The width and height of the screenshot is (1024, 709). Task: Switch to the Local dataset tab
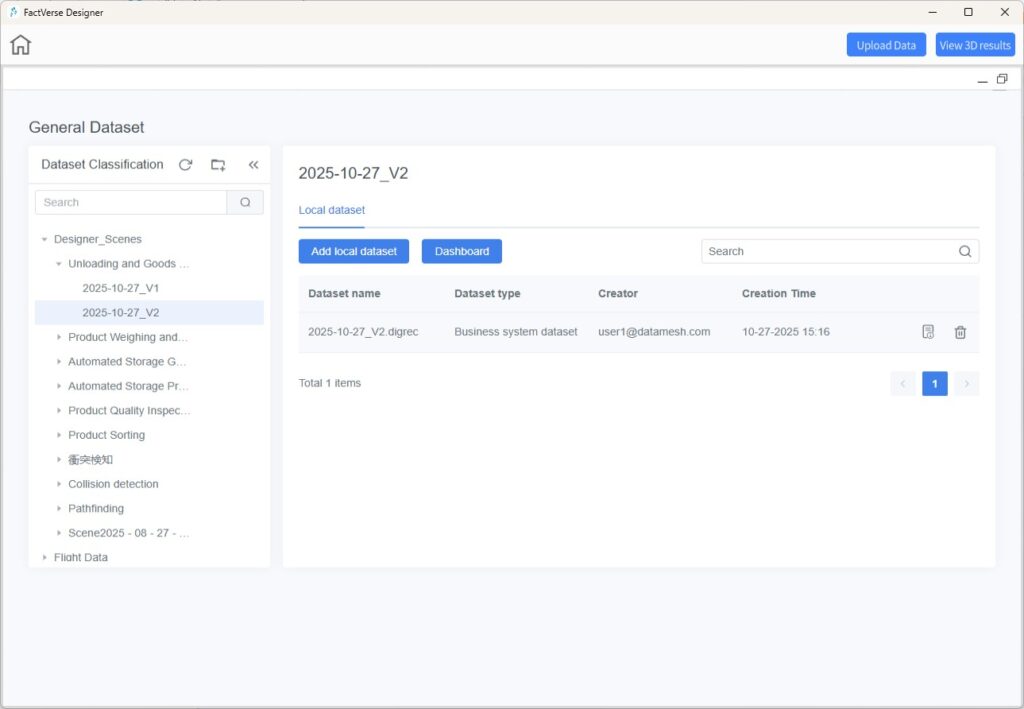(331, 210)
